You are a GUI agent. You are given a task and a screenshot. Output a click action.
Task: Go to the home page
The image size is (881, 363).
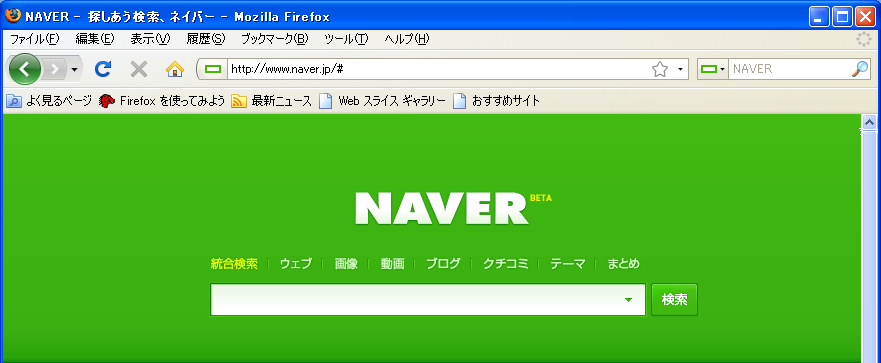point(175,69)
